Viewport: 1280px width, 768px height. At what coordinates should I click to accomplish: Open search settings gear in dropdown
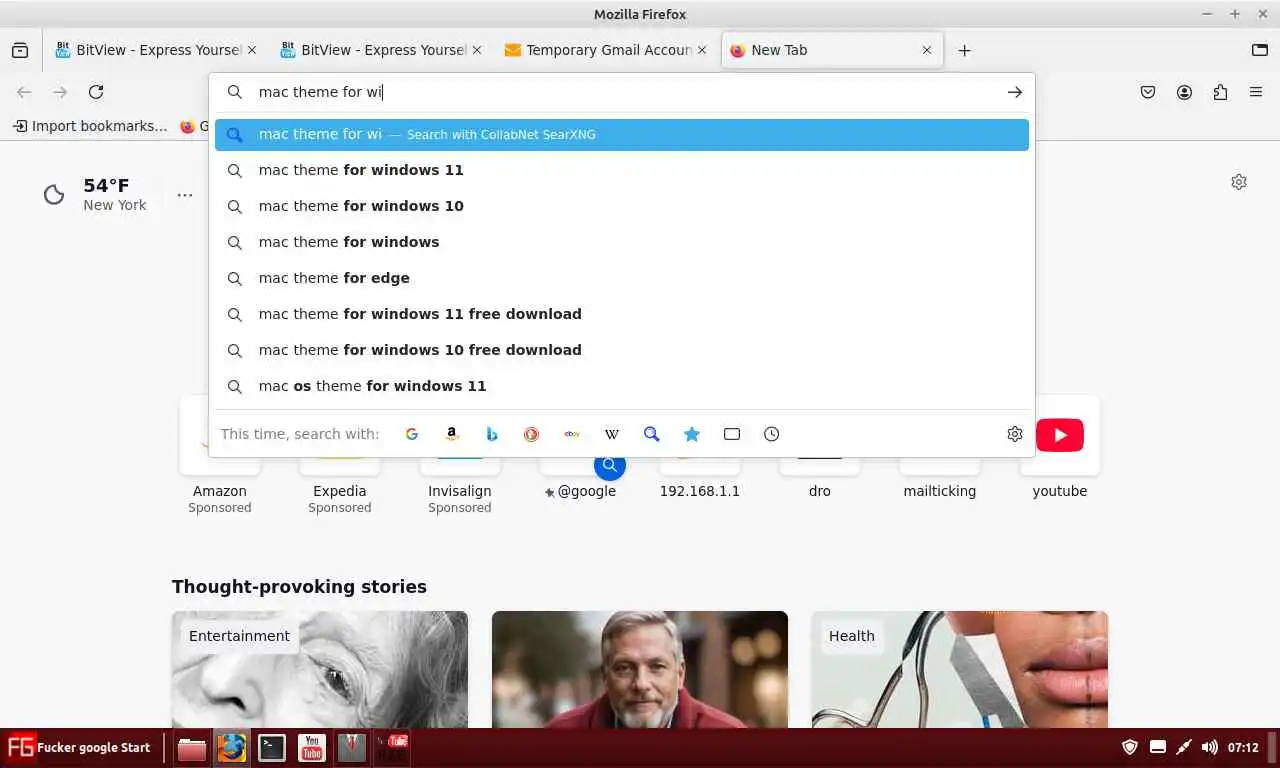(1015, 434)
